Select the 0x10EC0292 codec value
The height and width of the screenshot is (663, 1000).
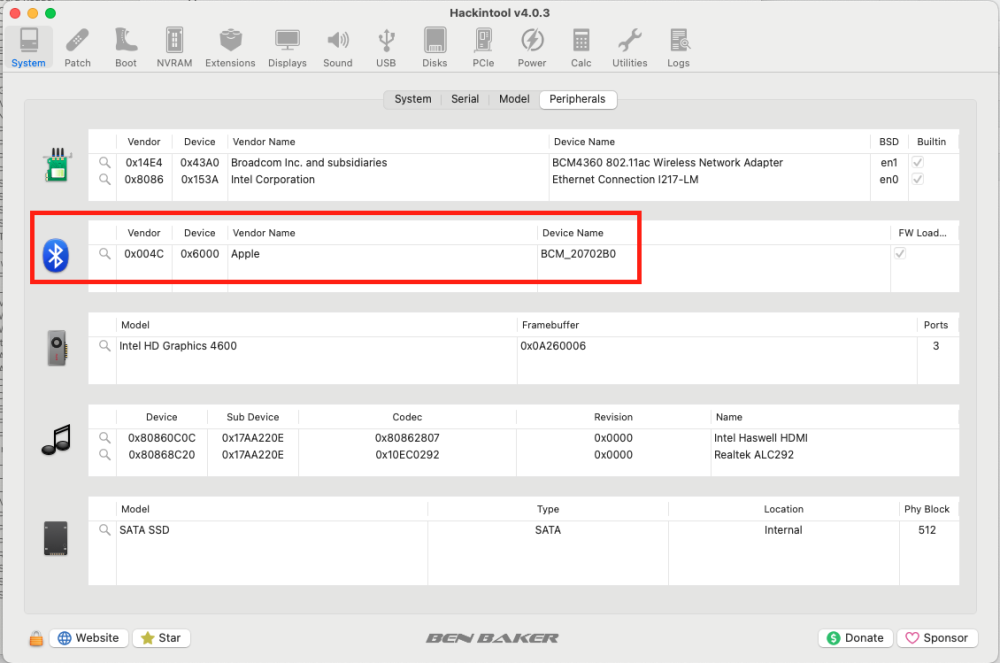pyautogui.click(x=407, y=455)
